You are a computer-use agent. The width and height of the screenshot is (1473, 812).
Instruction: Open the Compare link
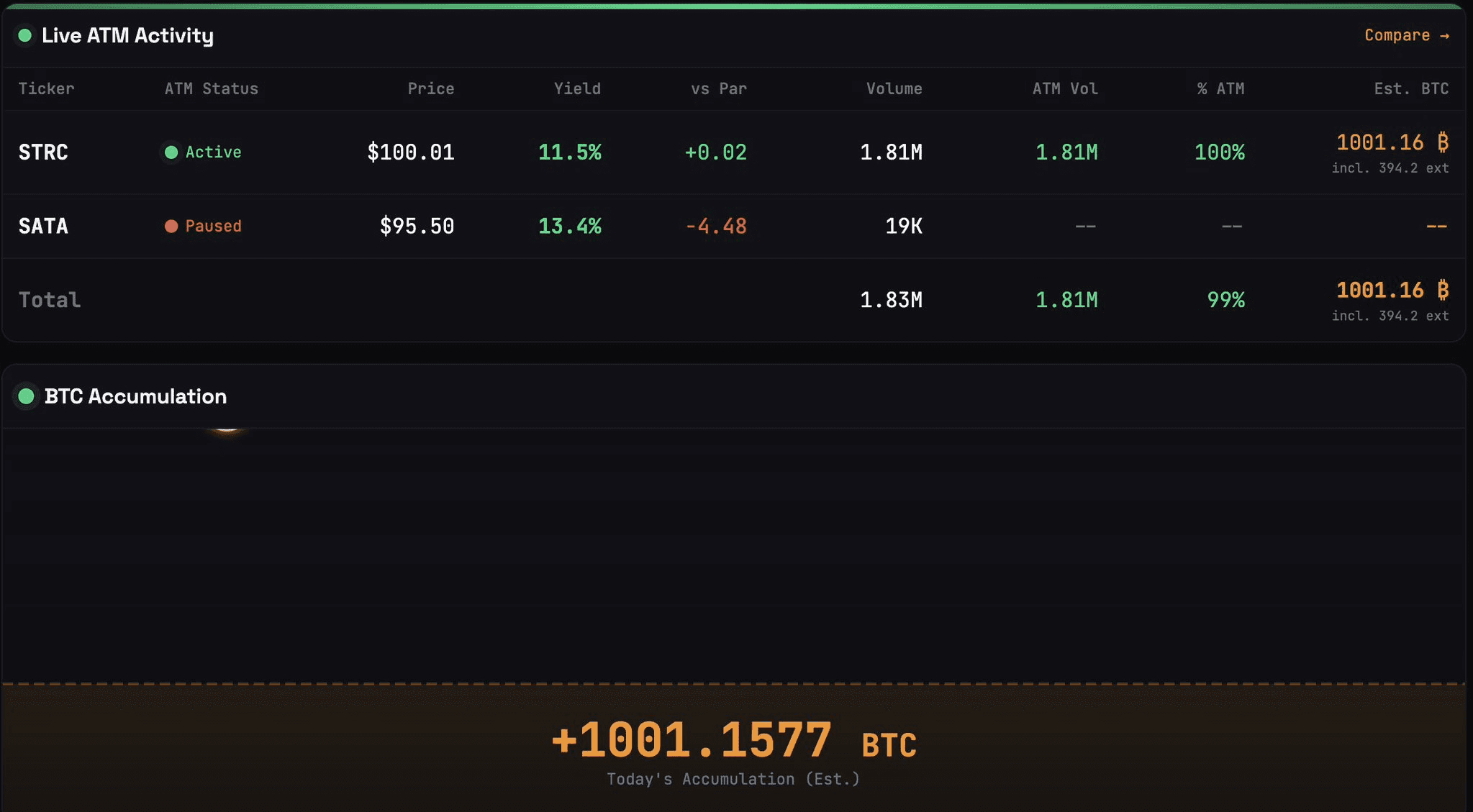coord(1397,35)
